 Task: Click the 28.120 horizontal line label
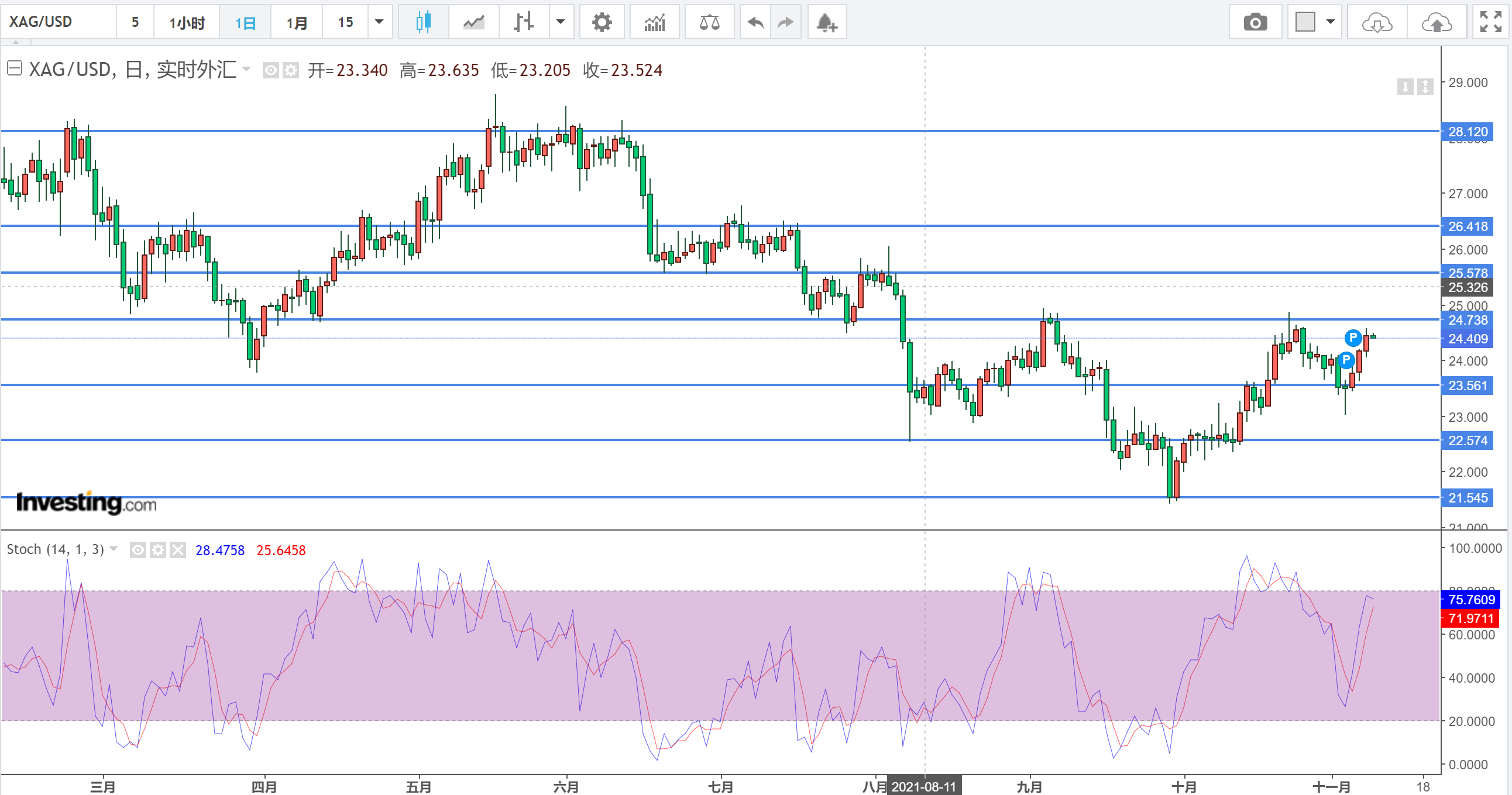[x=1468, y=132]
